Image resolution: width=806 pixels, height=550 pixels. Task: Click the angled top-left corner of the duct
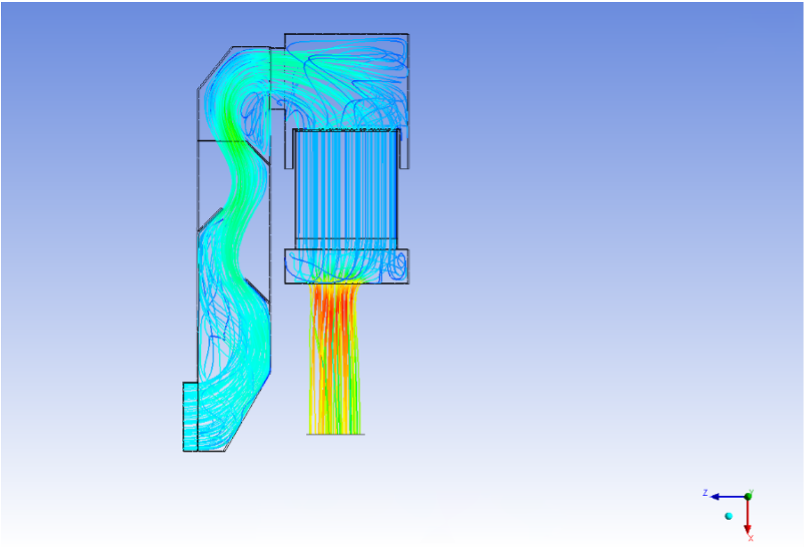tap(213, 67)
